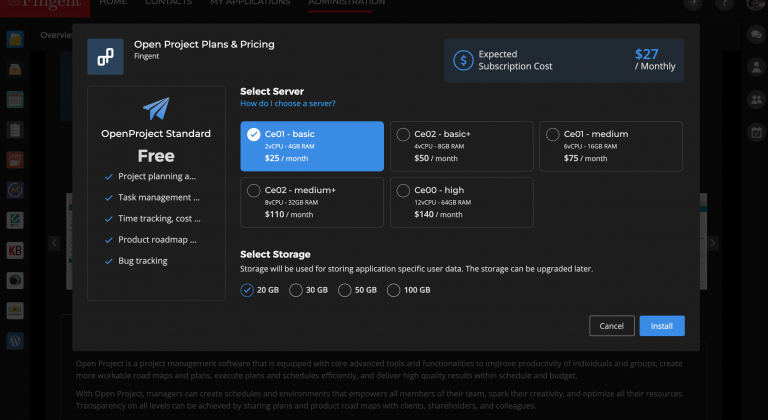Choose 30 GB storage
Screen dimensions: 768x420
tap(309, 290)
